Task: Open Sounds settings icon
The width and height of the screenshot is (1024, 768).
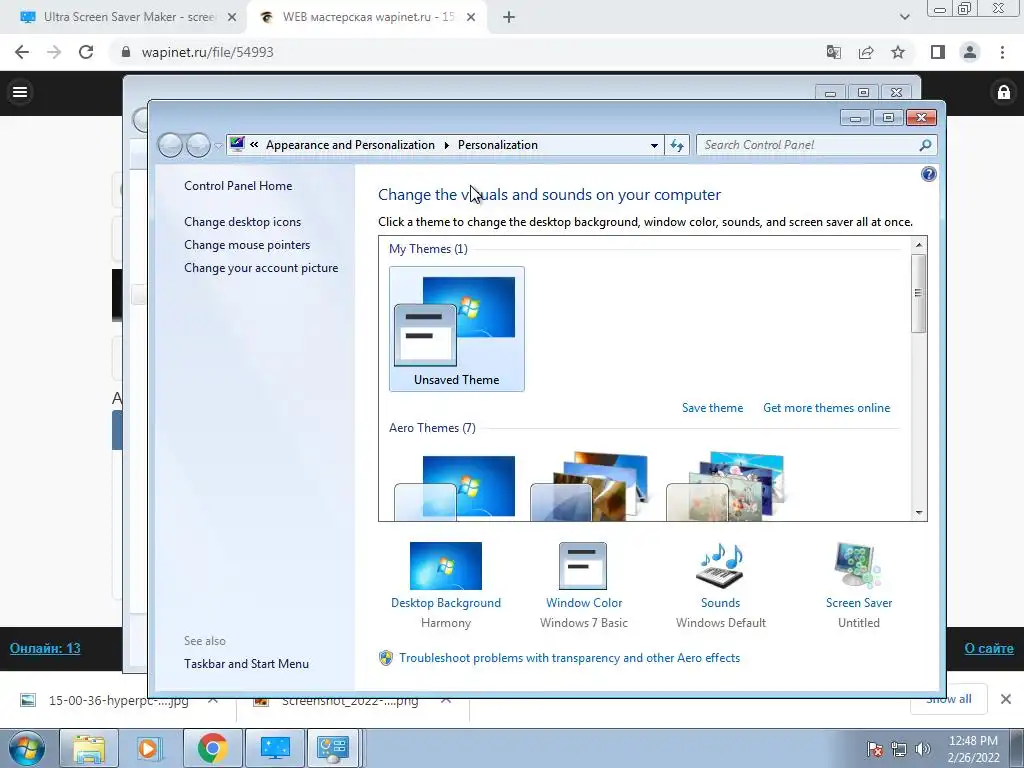Action: coord(720,566)
